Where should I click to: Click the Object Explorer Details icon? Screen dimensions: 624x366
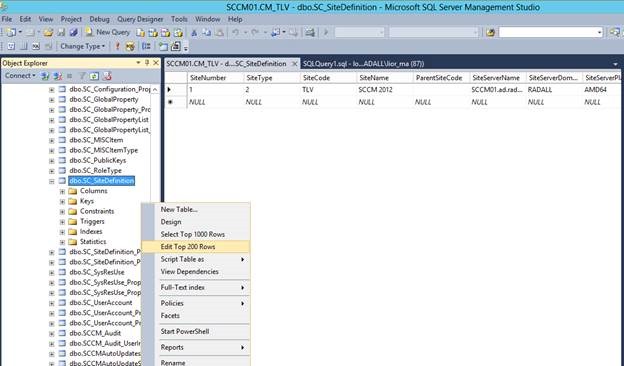[x=107, y=76]
